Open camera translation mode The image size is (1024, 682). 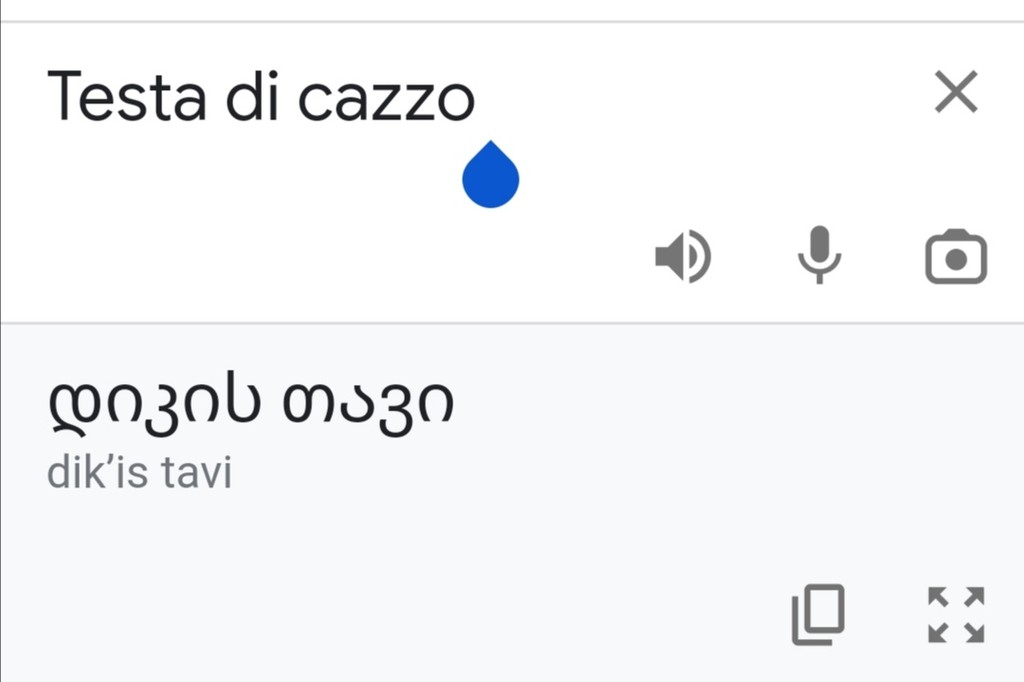(x=956, y=255)
